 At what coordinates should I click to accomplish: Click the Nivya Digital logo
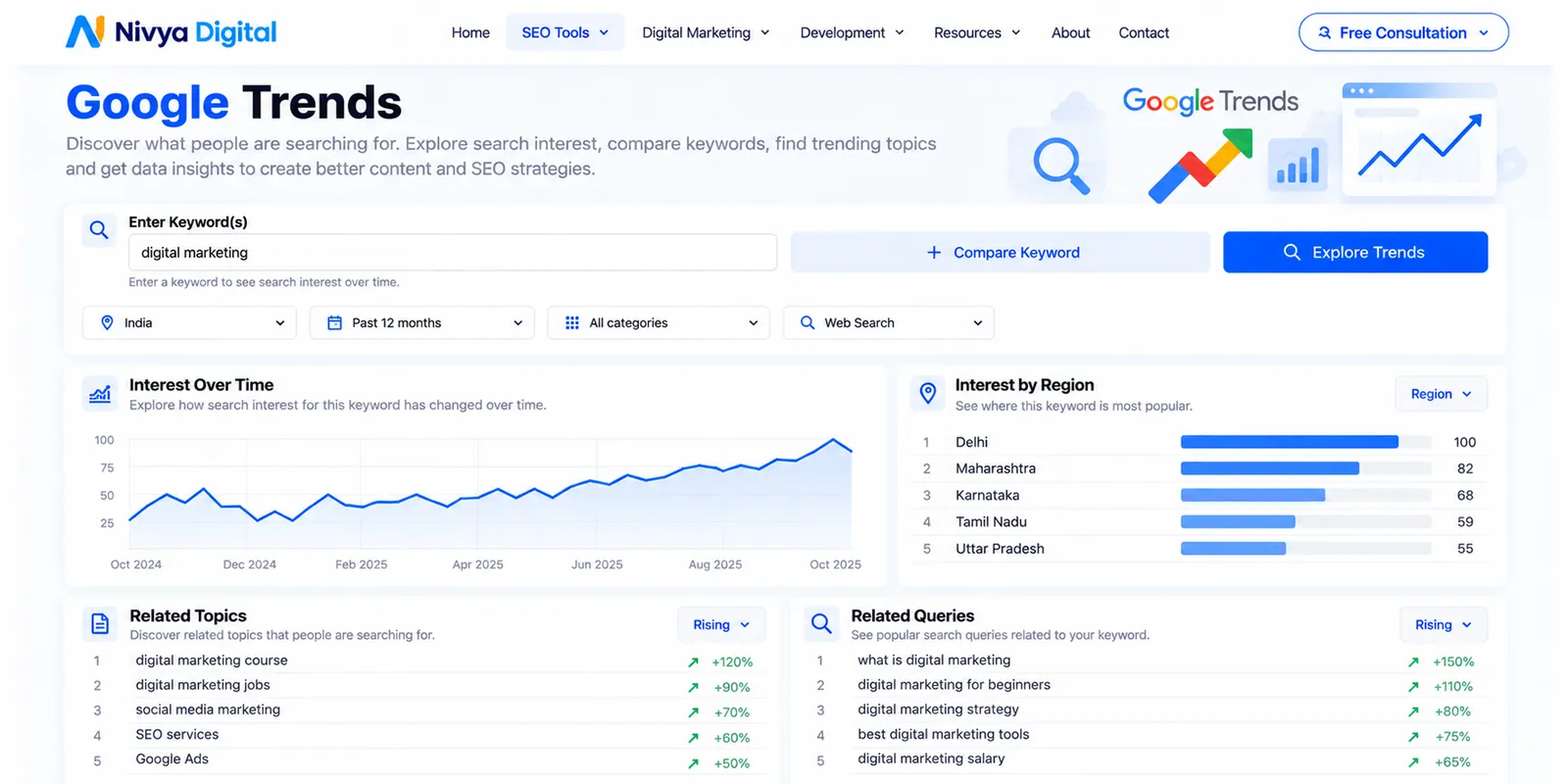(x=171, y=32)
